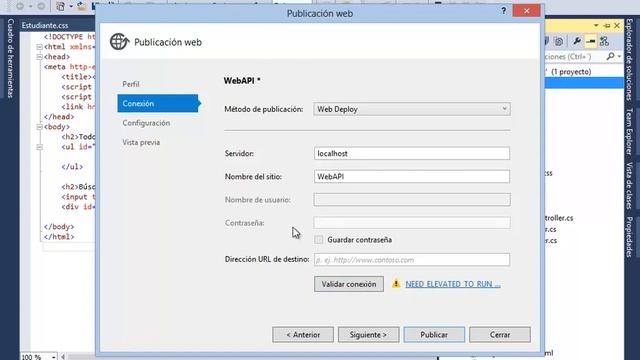Open the Propiedades side tab
640x360 pixels.
point(629,237)
